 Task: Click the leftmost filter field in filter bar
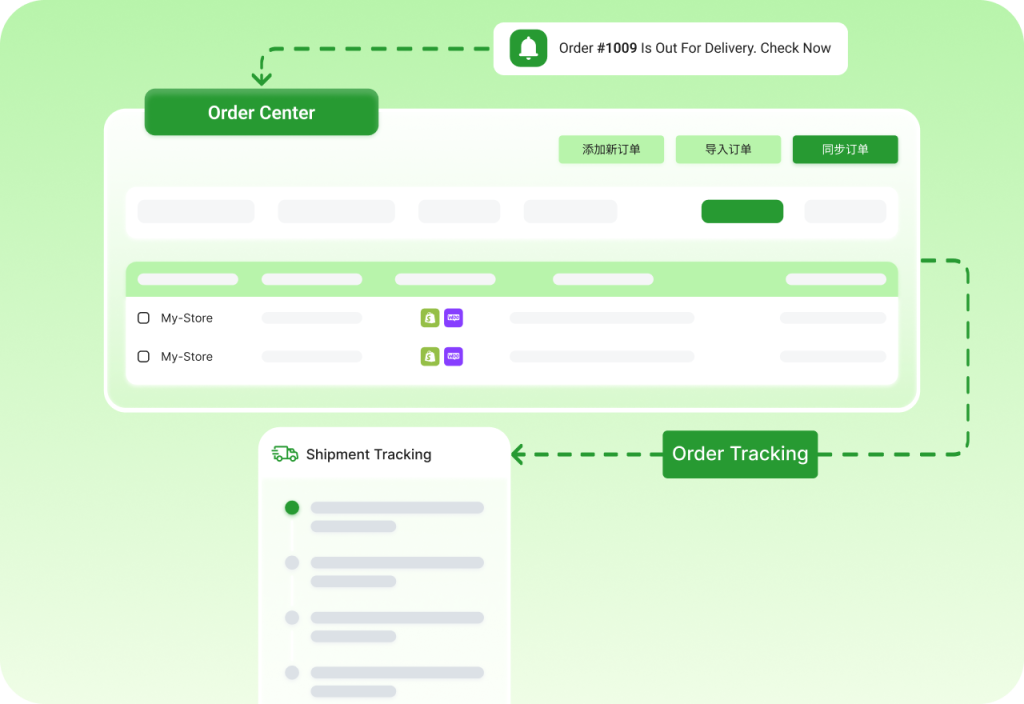(x=196, y=212)
